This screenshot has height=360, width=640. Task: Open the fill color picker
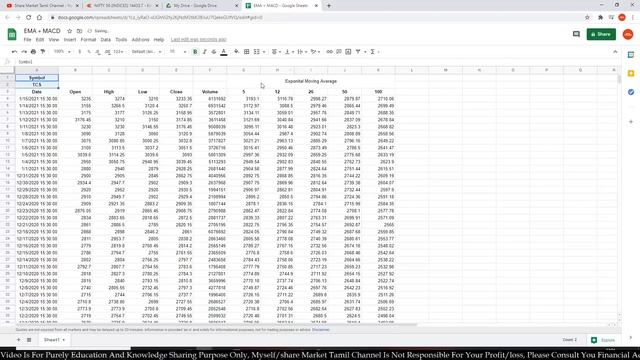click(237, 52)
